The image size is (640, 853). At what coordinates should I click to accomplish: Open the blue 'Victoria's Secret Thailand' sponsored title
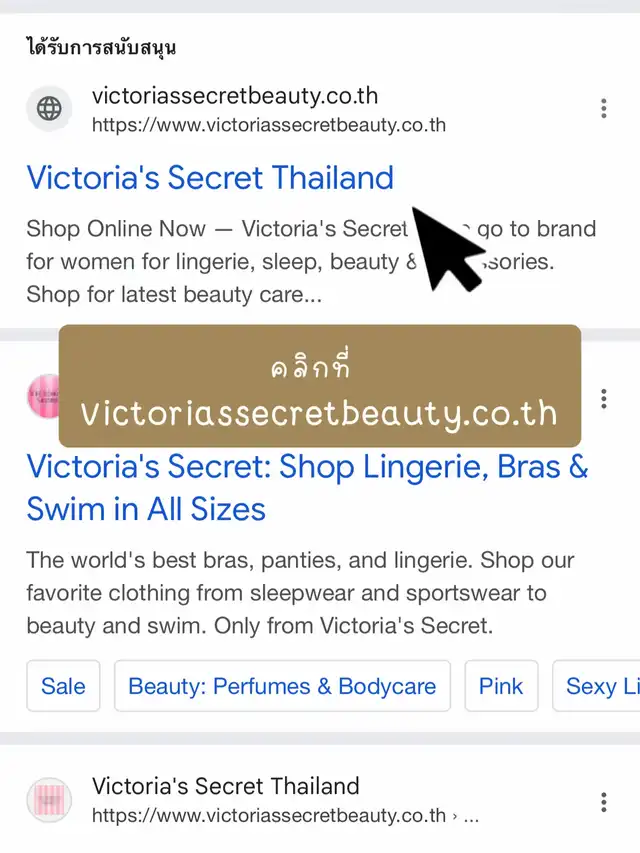pyautogui.click(x=210, y=177)
